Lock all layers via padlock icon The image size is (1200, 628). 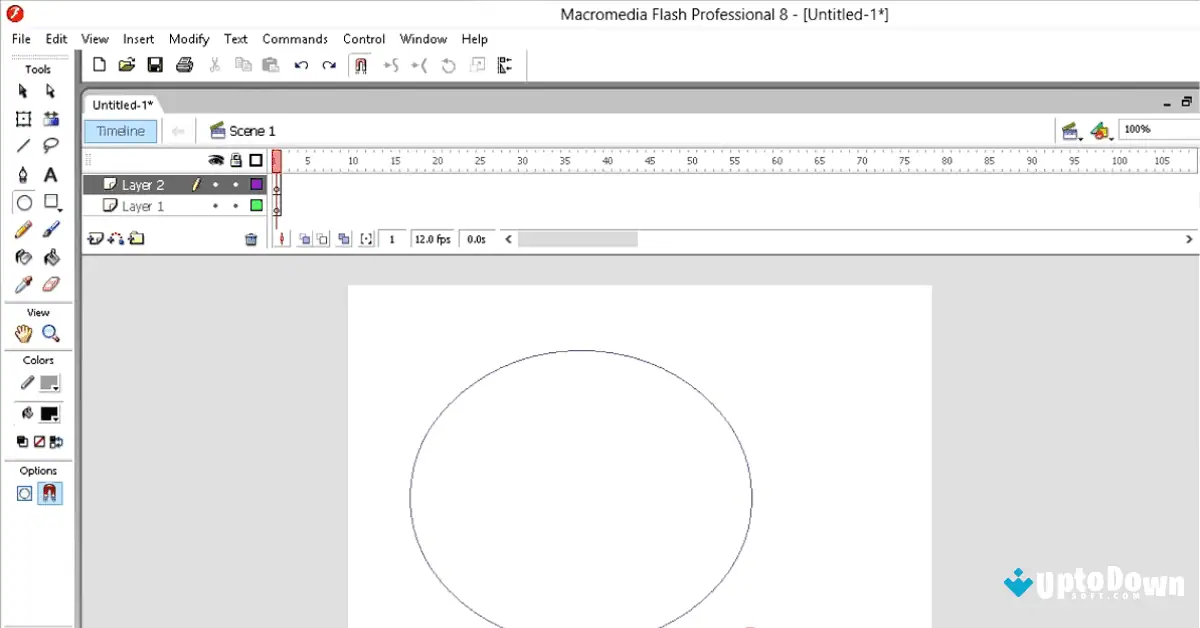[x=236, y=160]
